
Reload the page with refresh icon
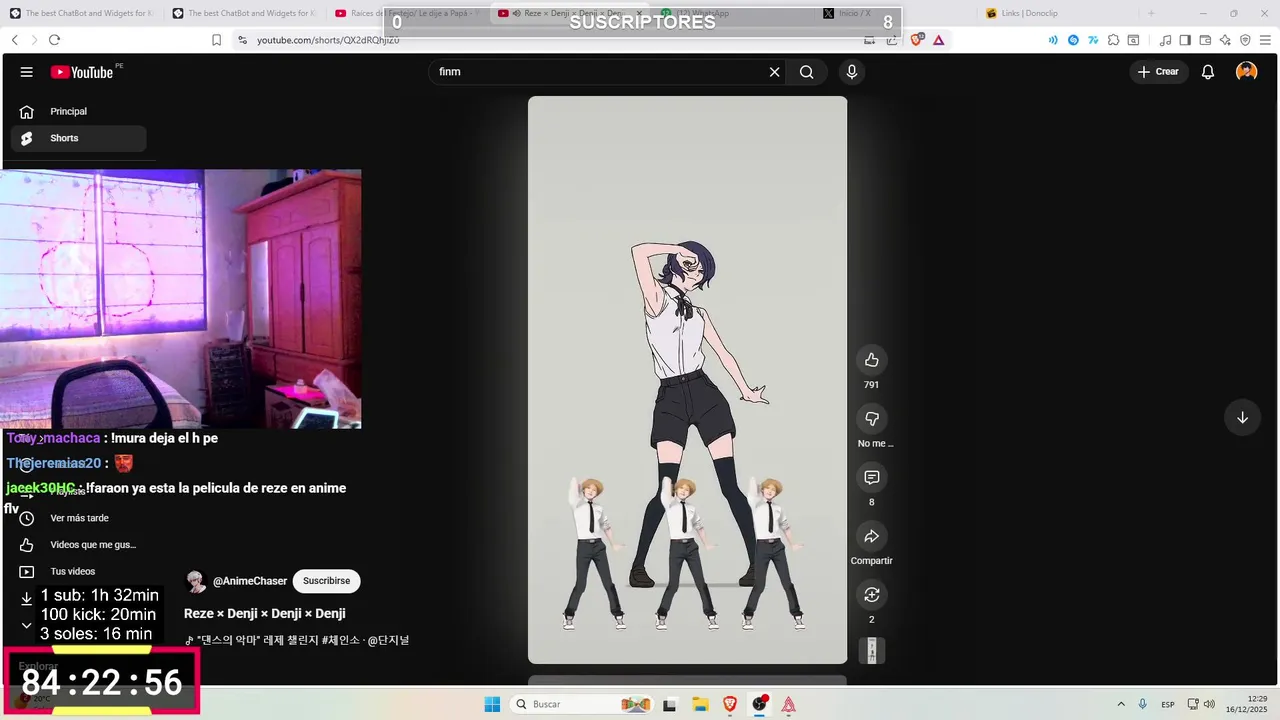click(54, 40)
